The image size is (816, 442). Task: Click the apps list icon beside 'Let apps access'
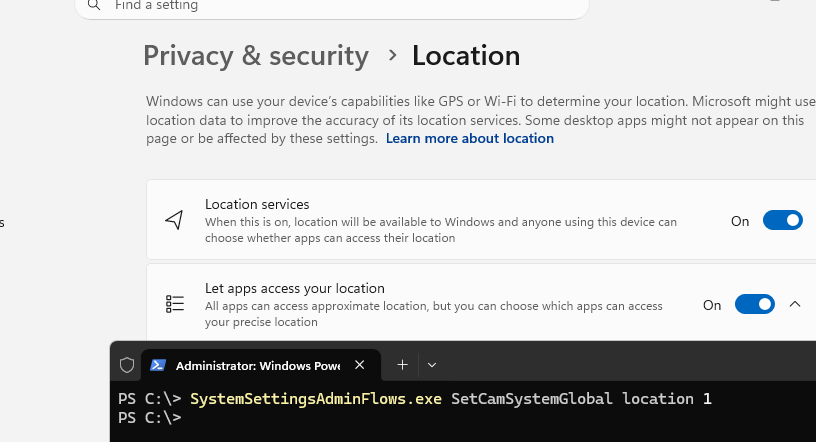click(x=175, y=304)
